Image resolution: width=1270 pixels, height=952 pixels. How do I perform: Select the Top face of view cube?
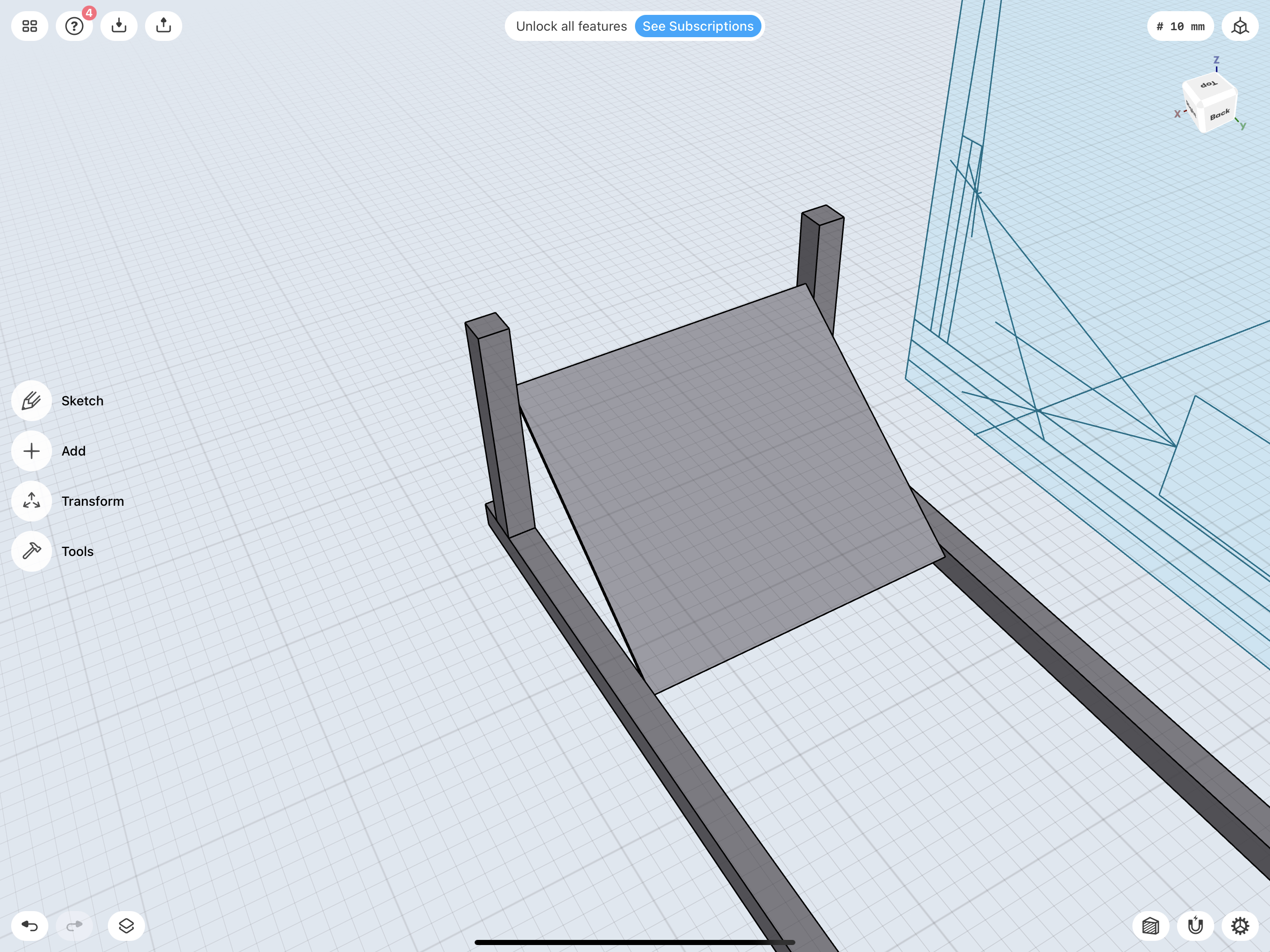pyautogui.click(x=1209, y=85)
